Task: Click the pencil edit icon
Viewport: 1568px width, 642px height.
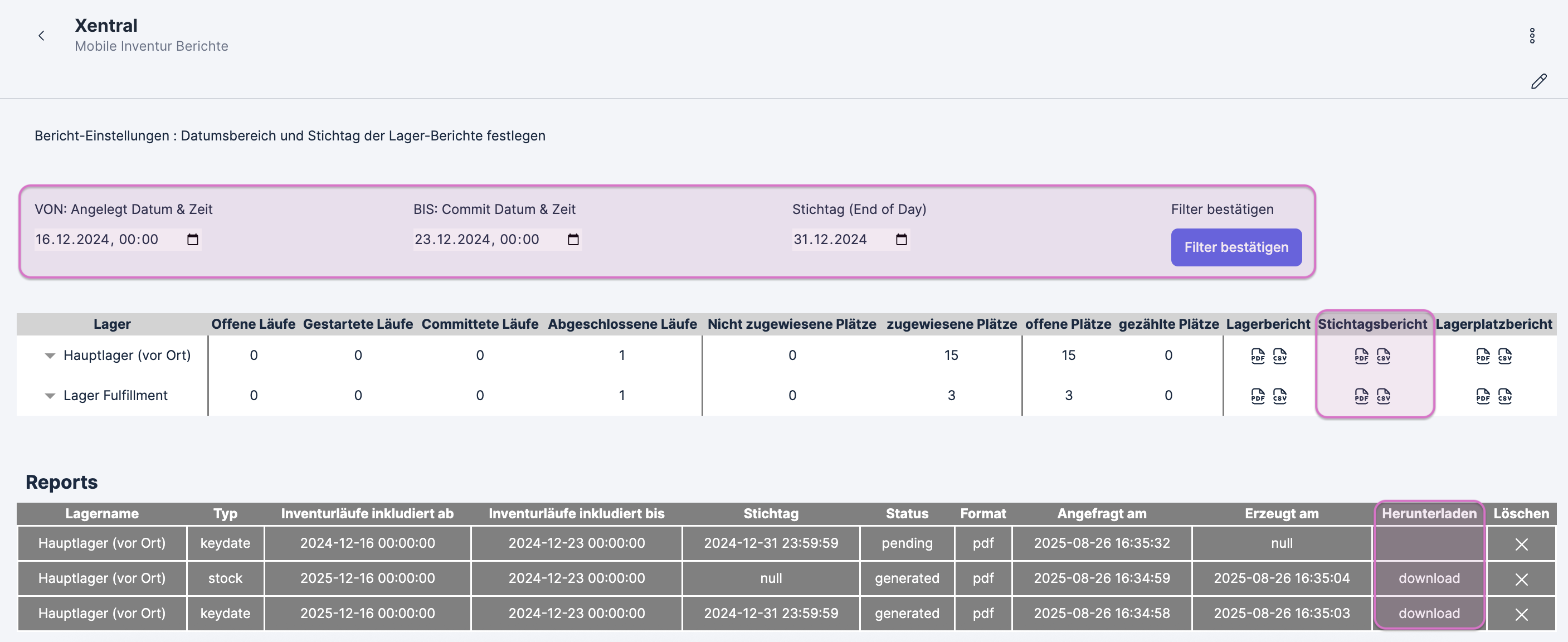Action: coord(1539,81)
